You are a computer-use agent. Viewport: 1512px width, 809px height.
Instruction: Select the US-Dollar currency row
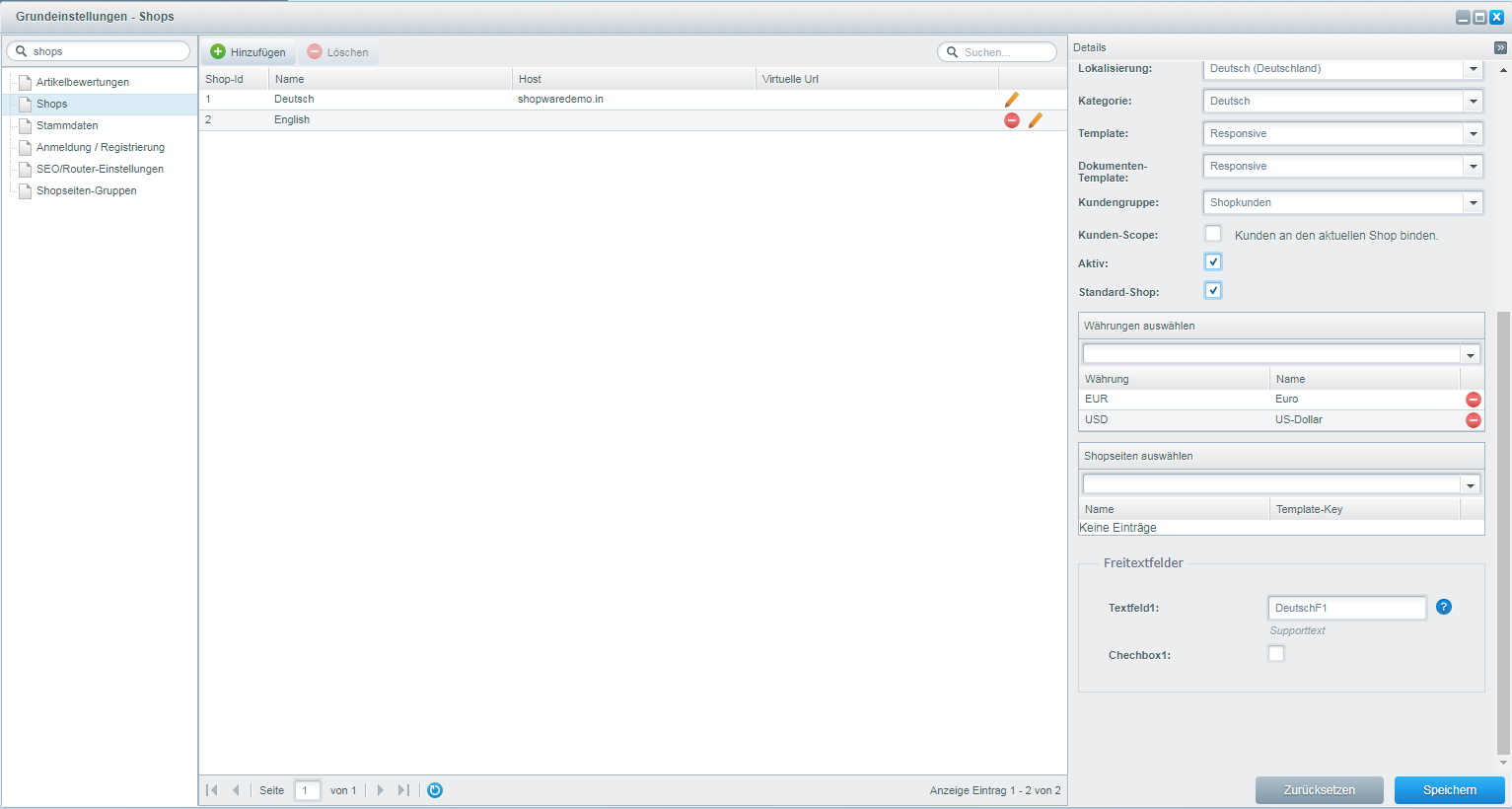[1281, 420]
